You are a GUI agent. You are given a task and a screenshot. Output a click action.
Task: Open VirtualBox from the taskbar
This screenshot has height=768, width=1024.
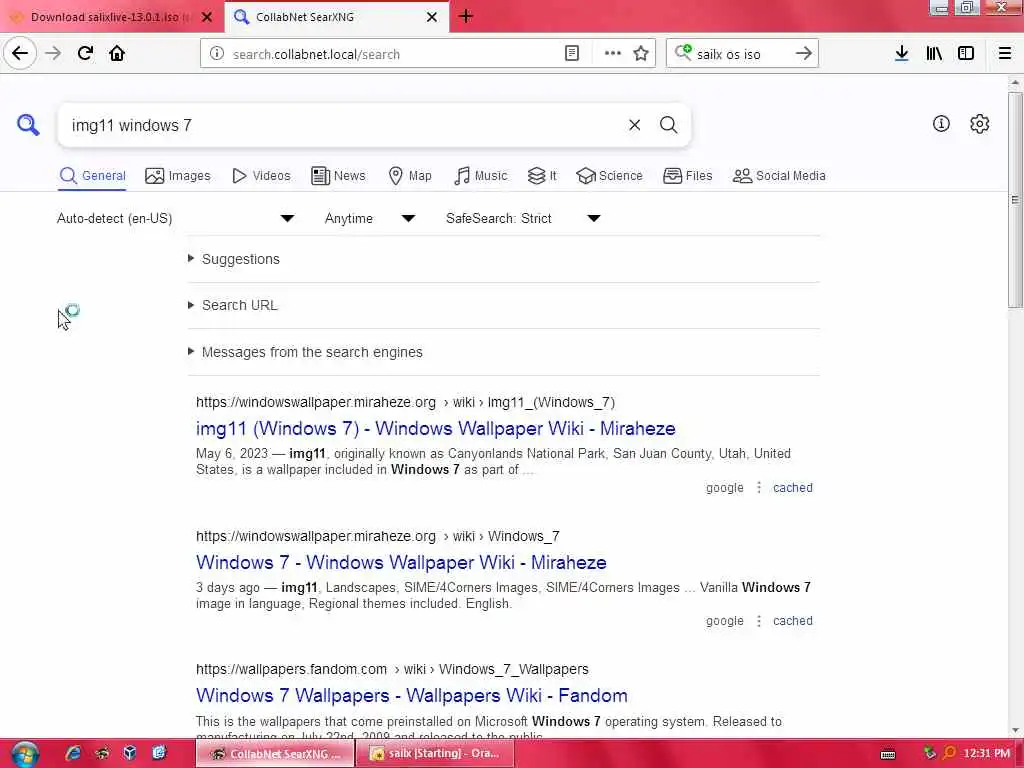(x=130, y=753)
